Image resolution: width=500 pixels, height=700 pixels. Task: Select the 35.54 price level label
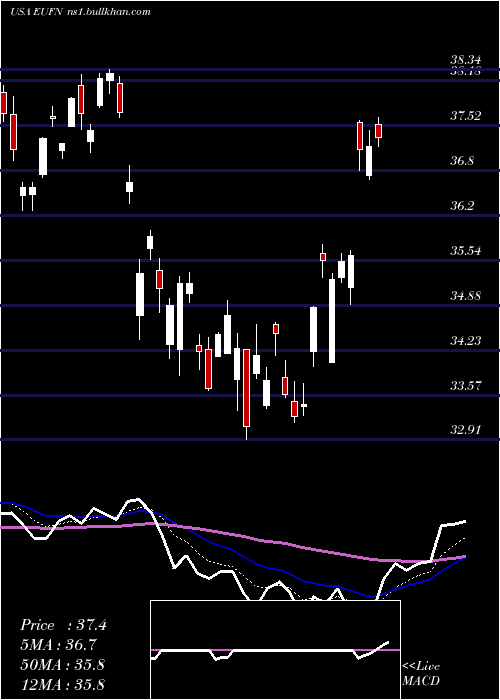tap(466, 251)
